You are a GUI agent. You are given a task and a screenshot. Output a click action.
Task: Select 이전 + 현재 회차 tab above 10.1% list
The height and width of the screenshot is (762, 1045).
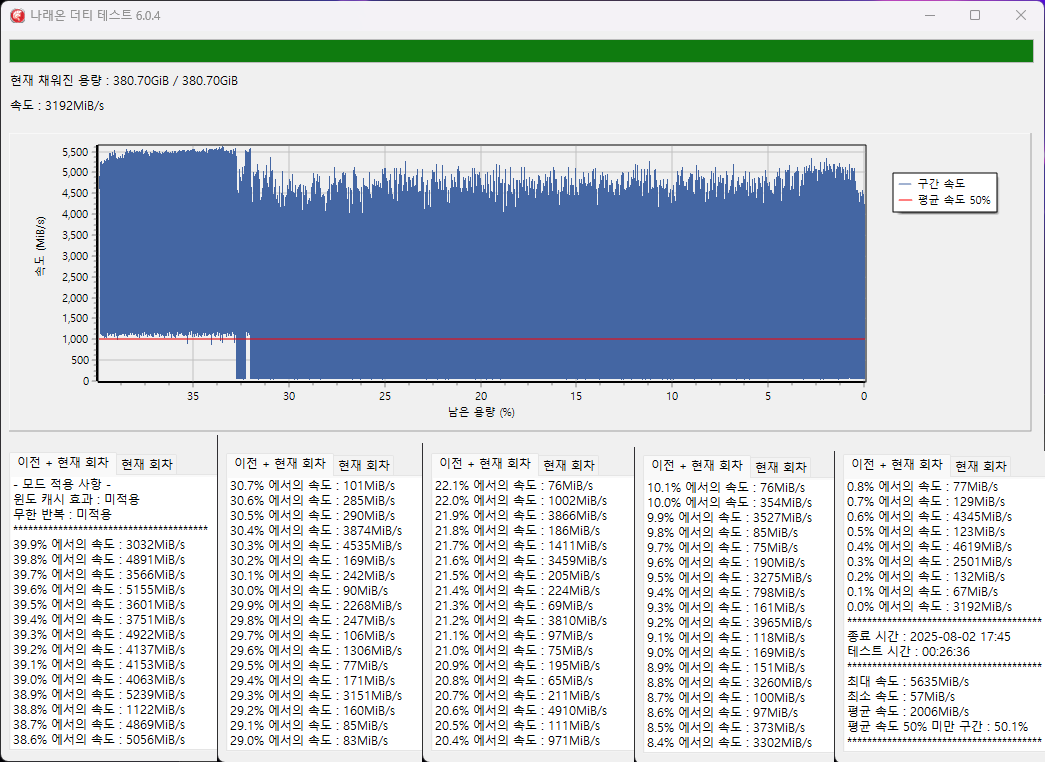click(x=697, y=465)
